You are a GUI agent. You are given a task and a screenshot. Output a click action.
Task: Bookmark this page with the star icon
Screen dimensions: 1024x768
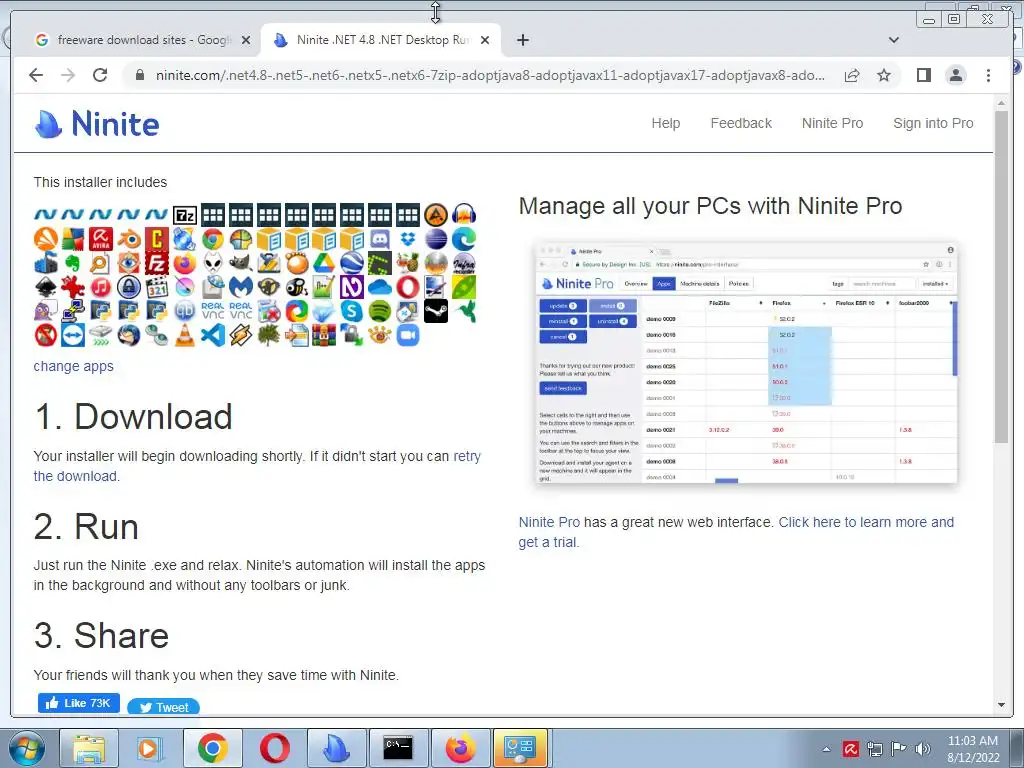pos(884,75)
